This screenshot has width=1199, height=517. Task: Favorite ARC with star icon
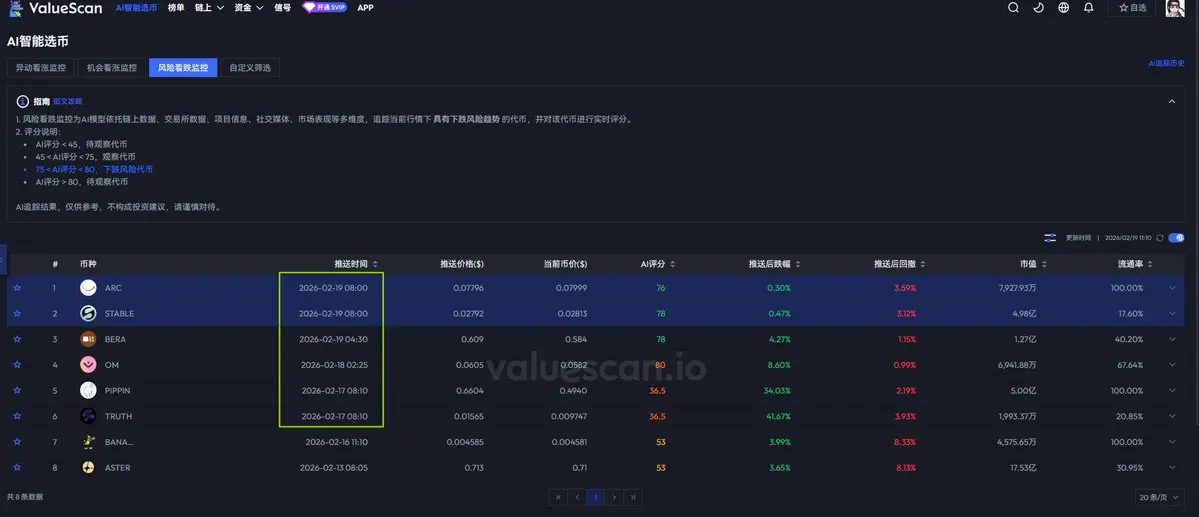18,288
